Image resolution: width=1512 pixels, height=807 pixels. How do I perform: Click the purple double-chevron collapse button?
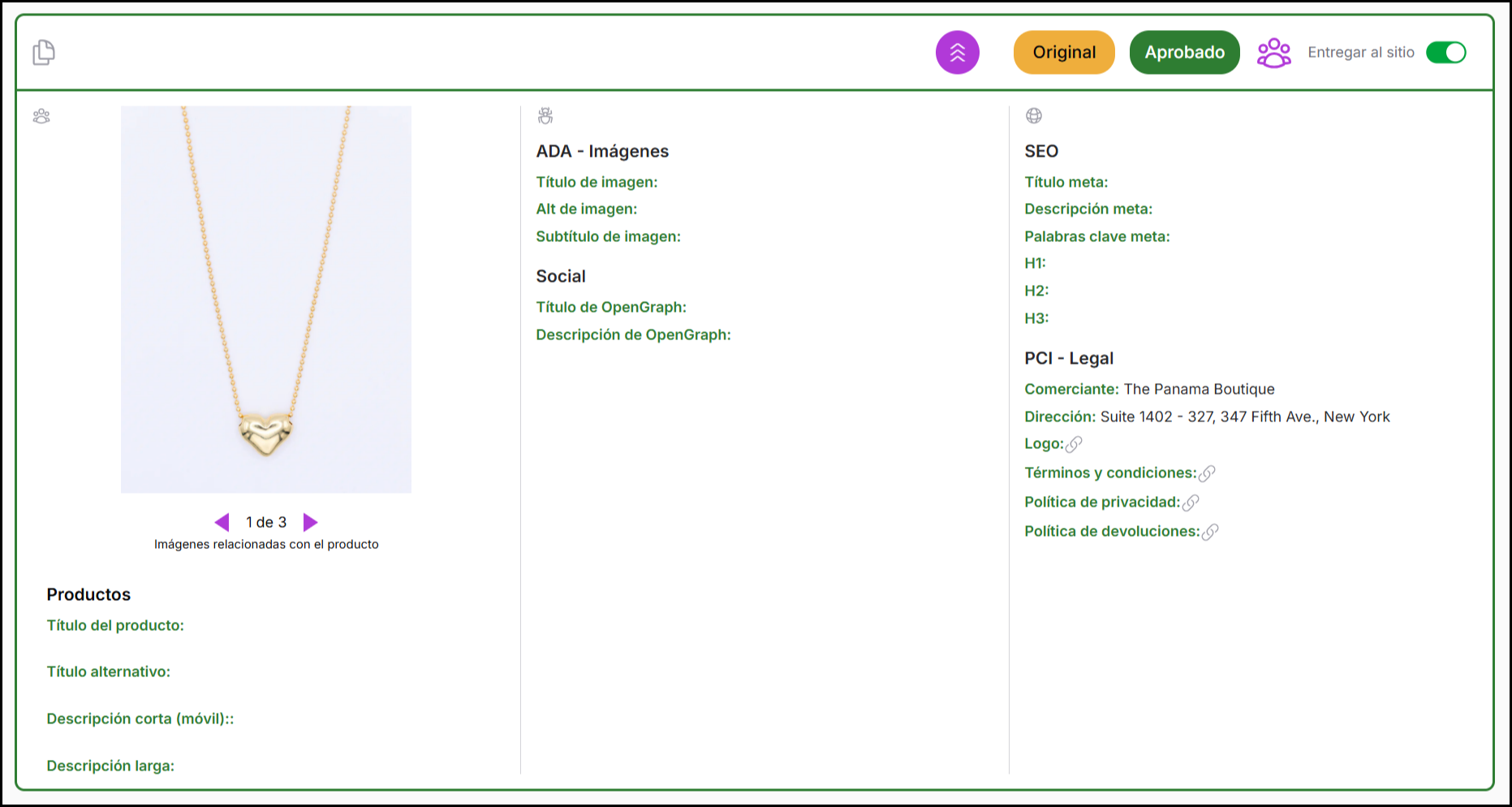pyautogui.click(x=957, y=53)
